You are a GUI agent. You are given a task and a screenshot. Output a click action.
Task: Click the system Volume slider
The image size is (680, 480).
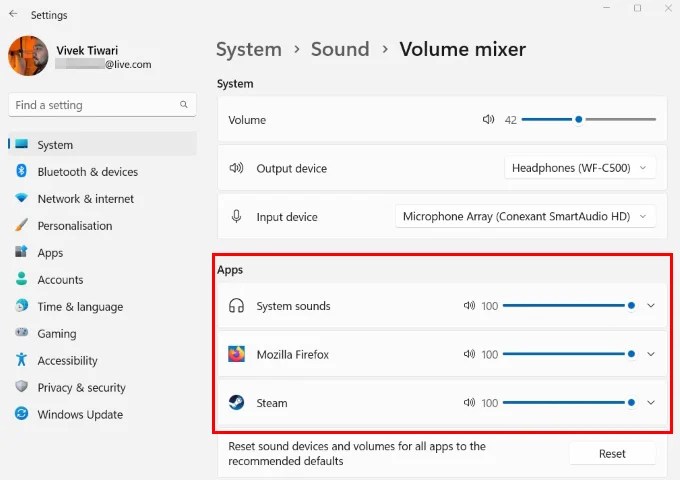pos(588,119)
